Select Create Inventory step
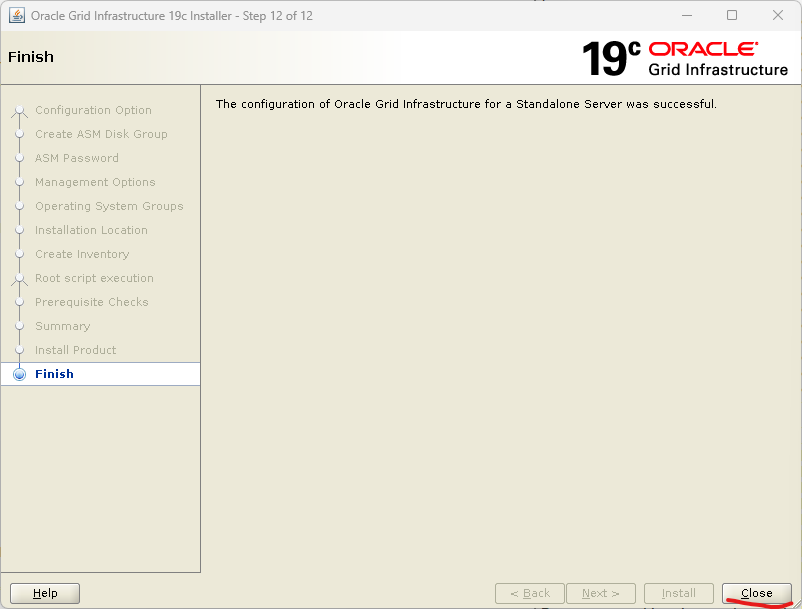The height and width of the screenshot is (610, 802). (82, 254)
